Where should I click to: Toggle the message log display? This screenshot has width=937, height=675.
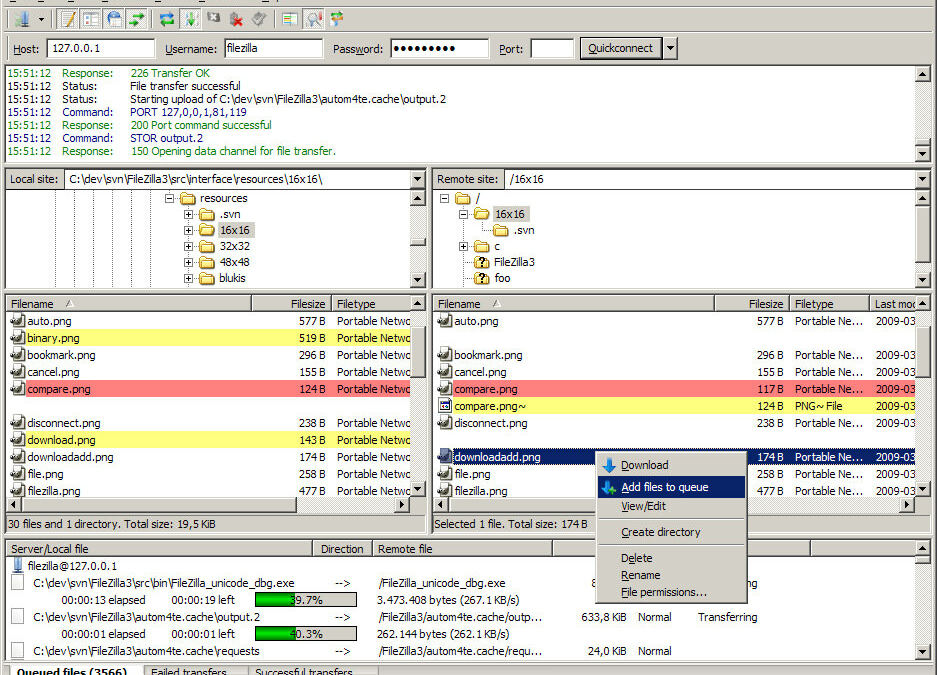(x=68, y=18)
